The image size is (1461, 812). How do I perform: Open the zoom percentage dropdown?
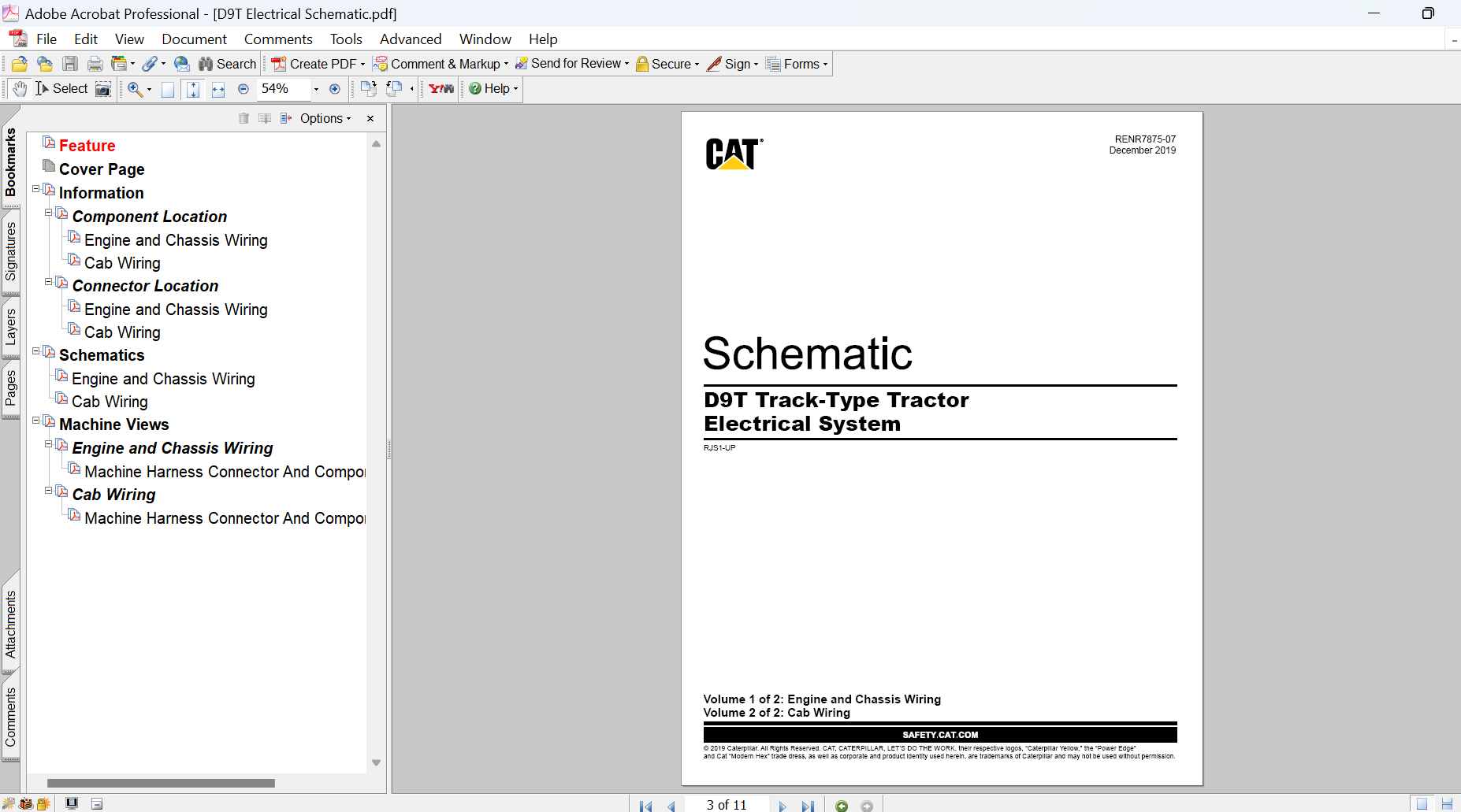[316, 89]
